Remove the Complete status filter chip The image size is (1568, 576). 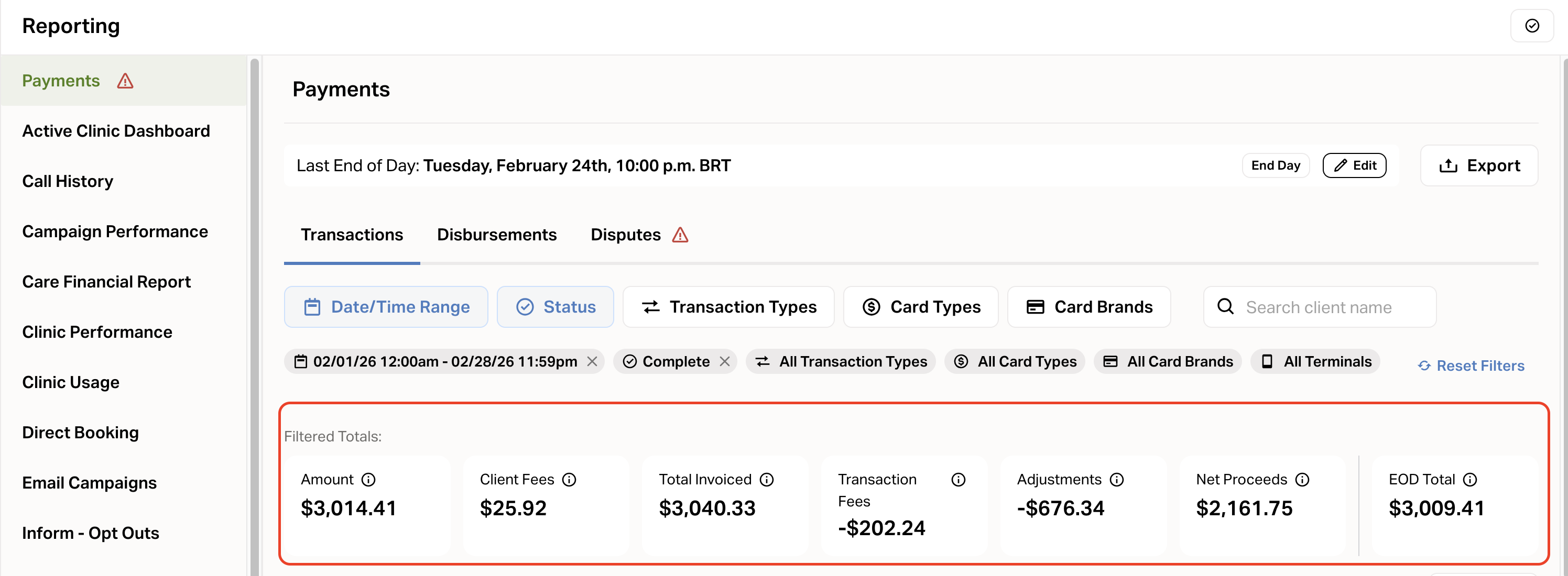coord(724,361)
